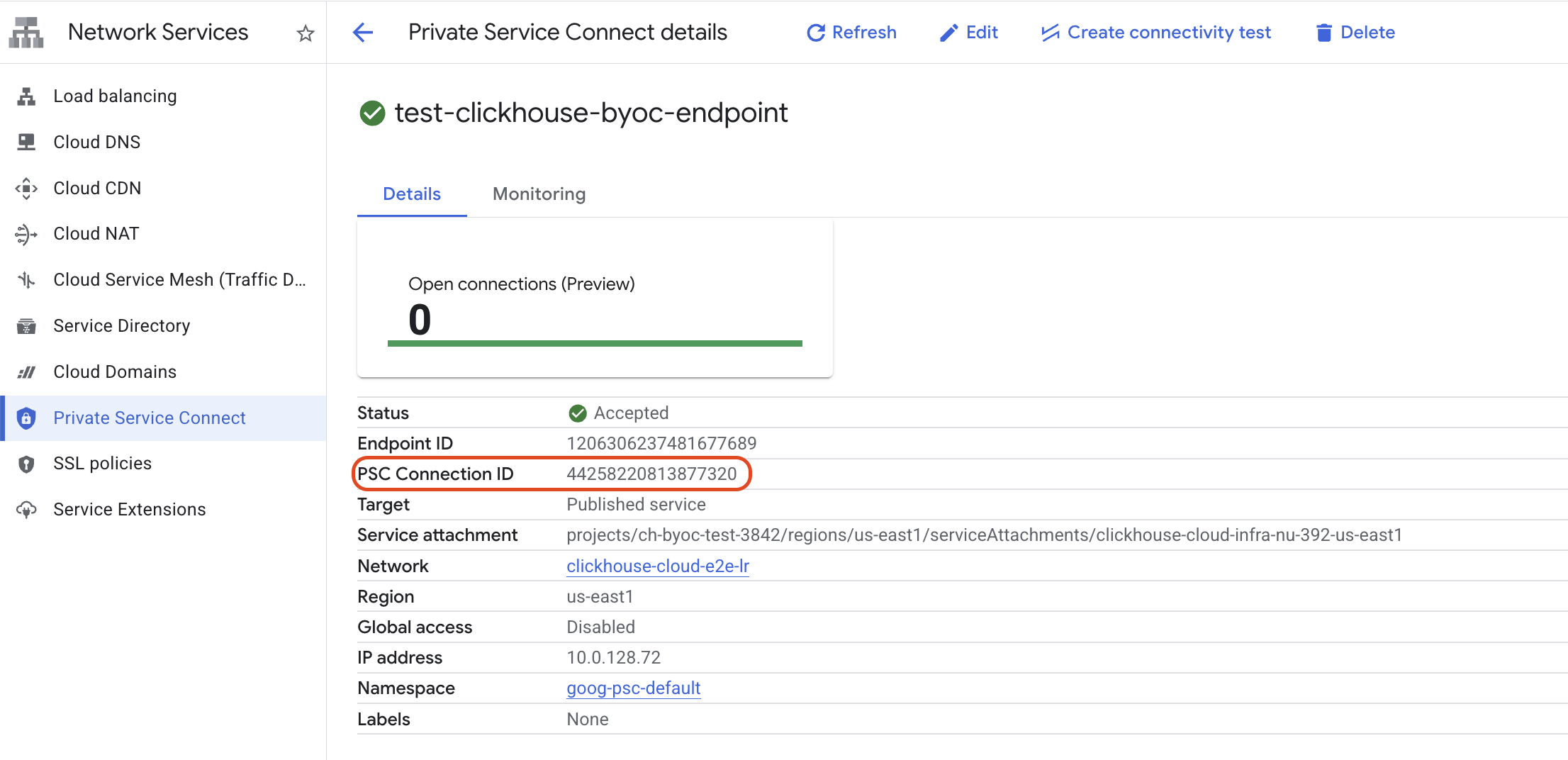
Task: Select Service Extensions
Action: click(x=129, y=508)
